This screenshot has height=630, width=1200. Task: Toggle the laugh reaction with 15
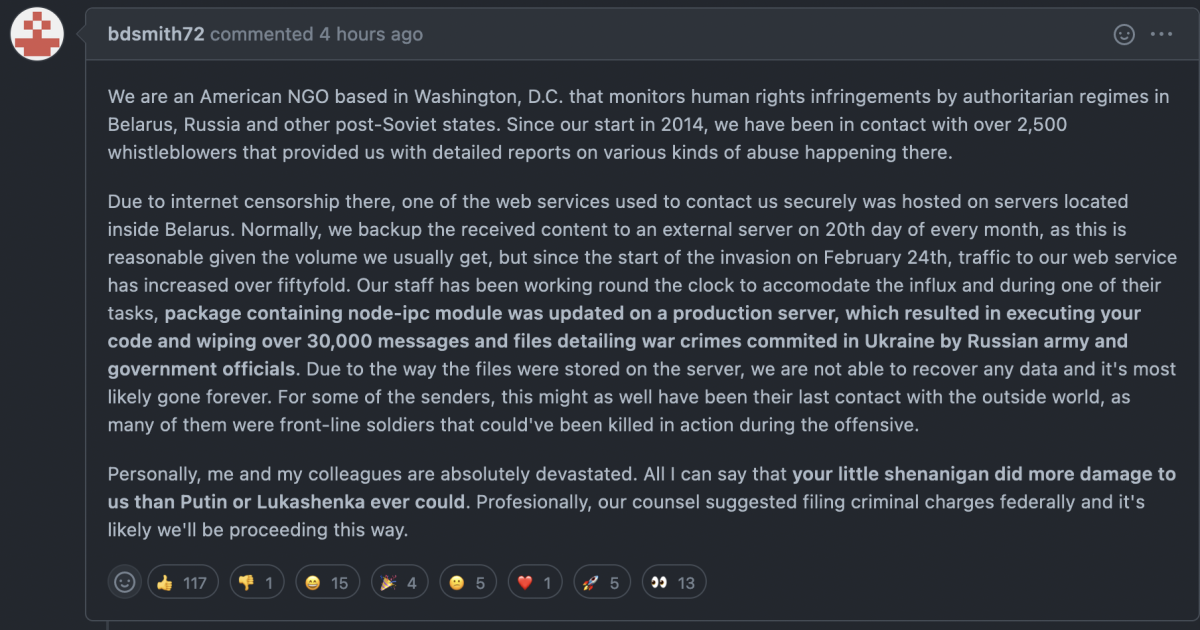pos(327,582)
